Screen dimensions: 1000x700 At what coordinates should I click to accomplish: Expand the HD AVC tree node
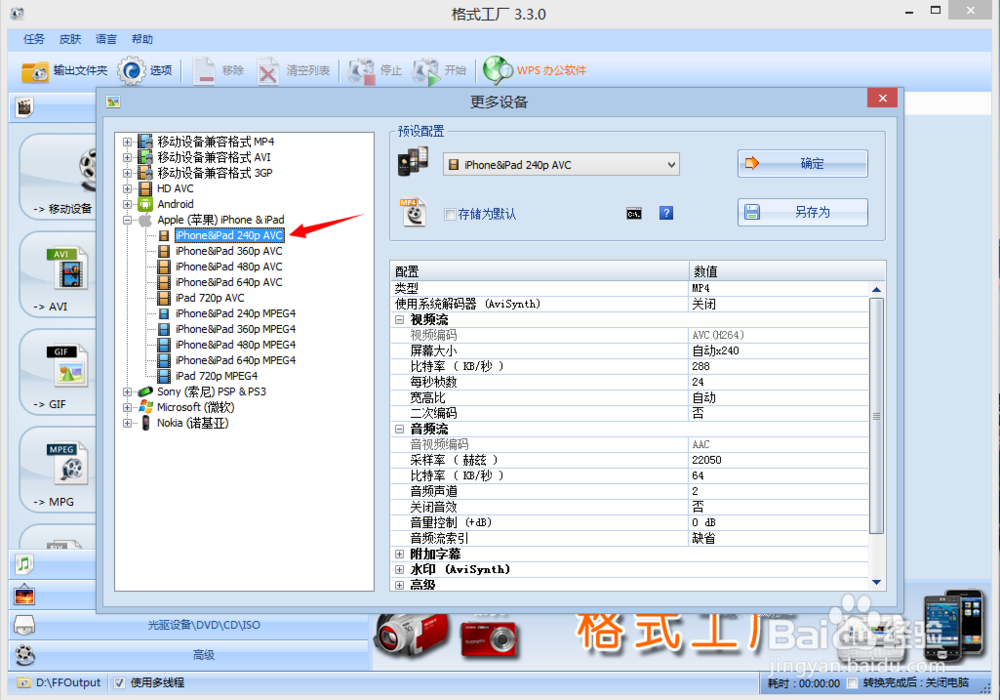tap(128, 189)
